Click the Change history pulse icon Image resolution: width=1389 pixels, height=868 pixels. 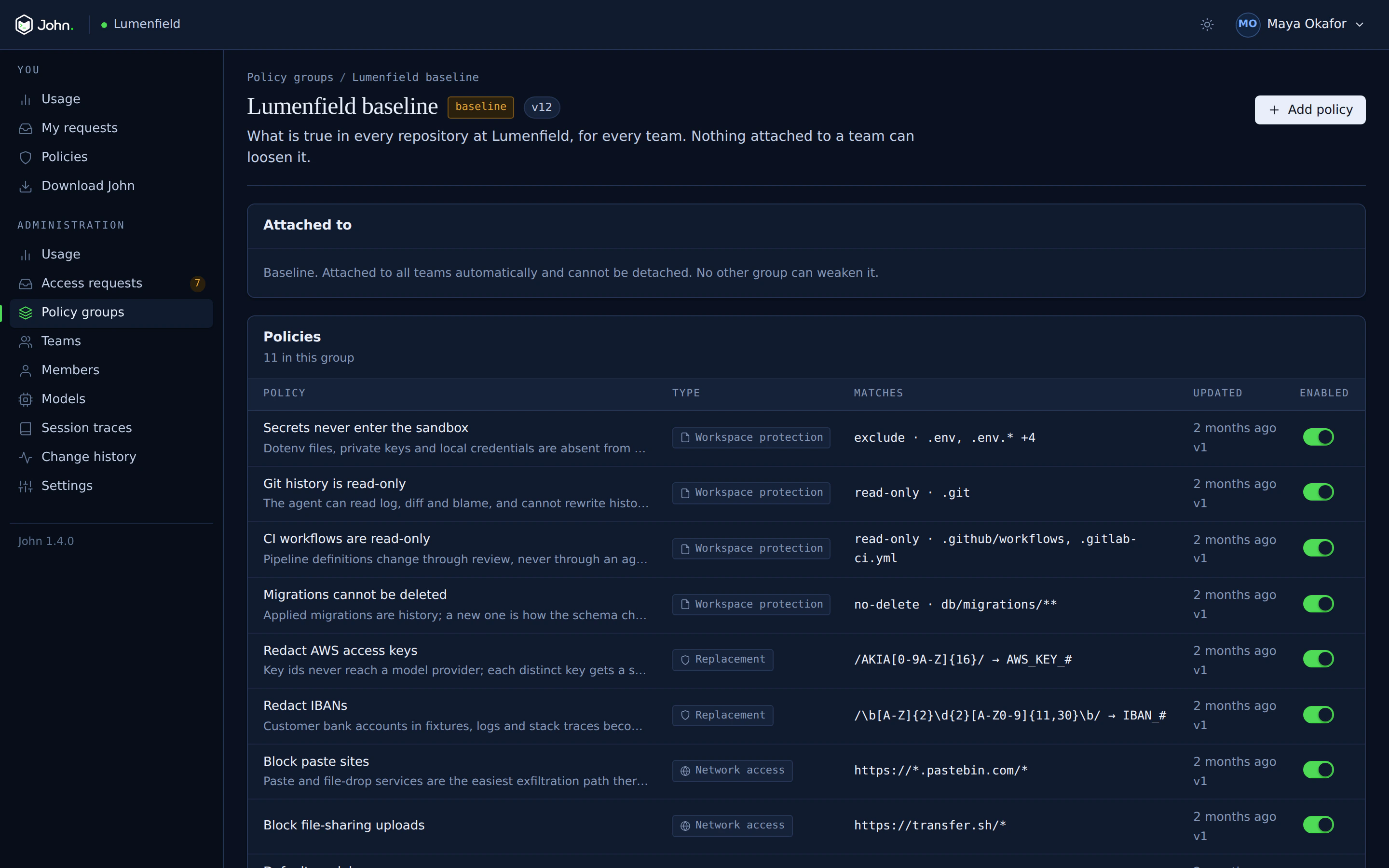tap(25, 457)
